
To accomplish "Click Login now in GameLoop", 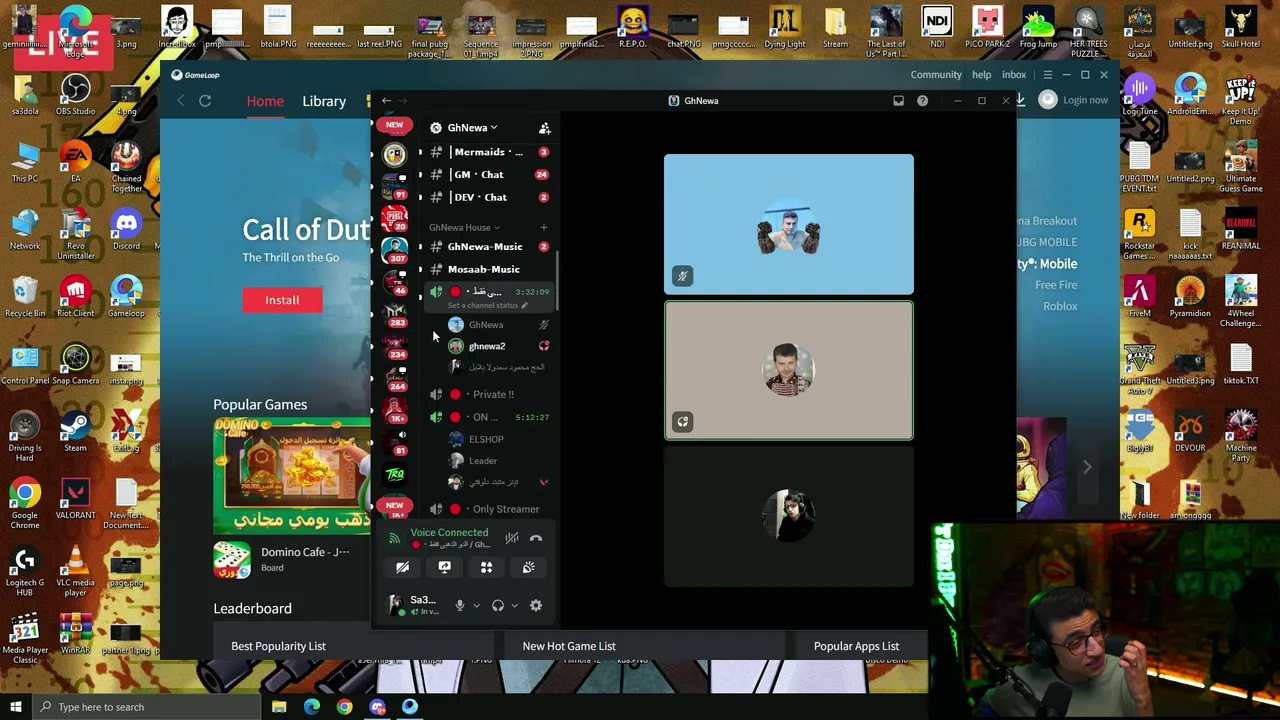I will [x=1085, y=100].
